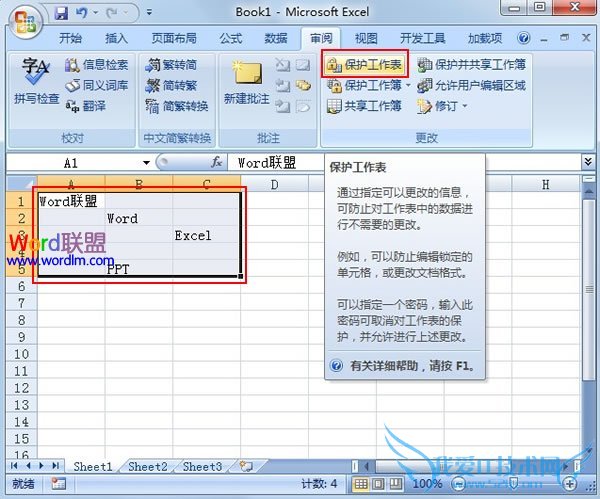Image resolution: width=600 pixels, height=499 pixels.
Task: Click the vertical scrollbar thumb
Action: 589,289
